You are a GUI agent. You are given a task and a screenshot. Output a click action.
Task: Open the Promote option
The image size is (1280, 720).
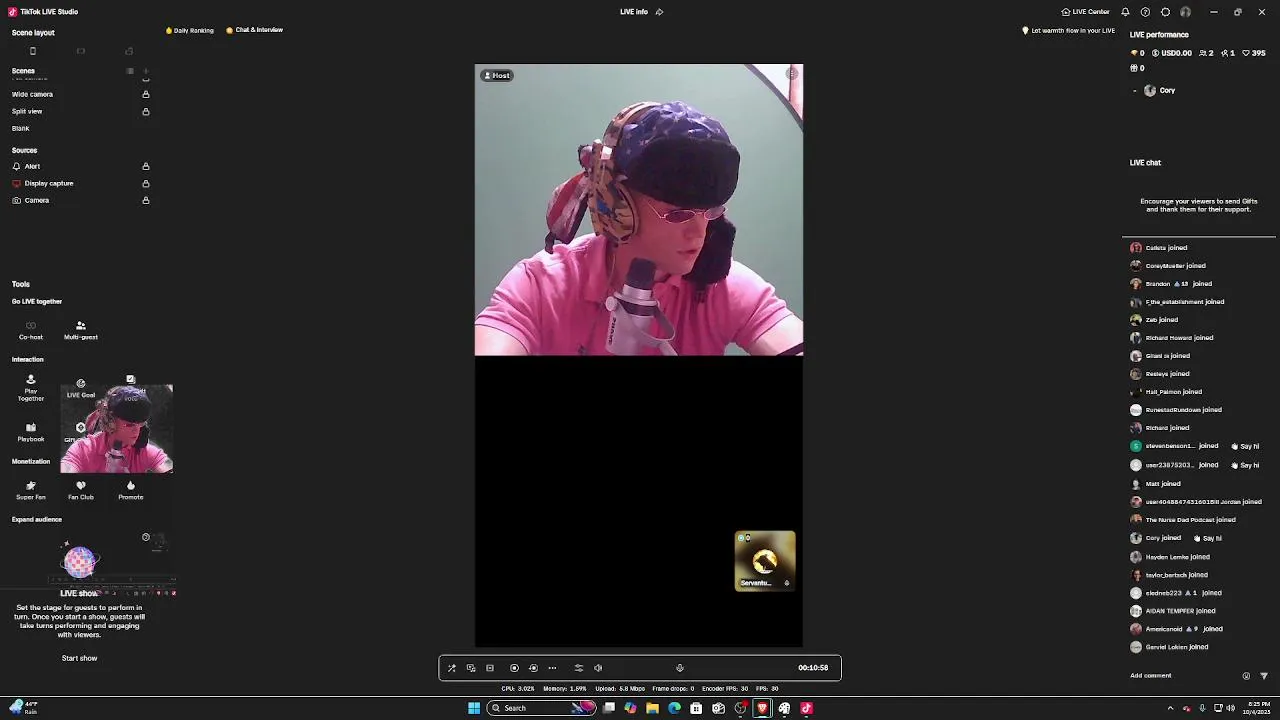point(131,490)
